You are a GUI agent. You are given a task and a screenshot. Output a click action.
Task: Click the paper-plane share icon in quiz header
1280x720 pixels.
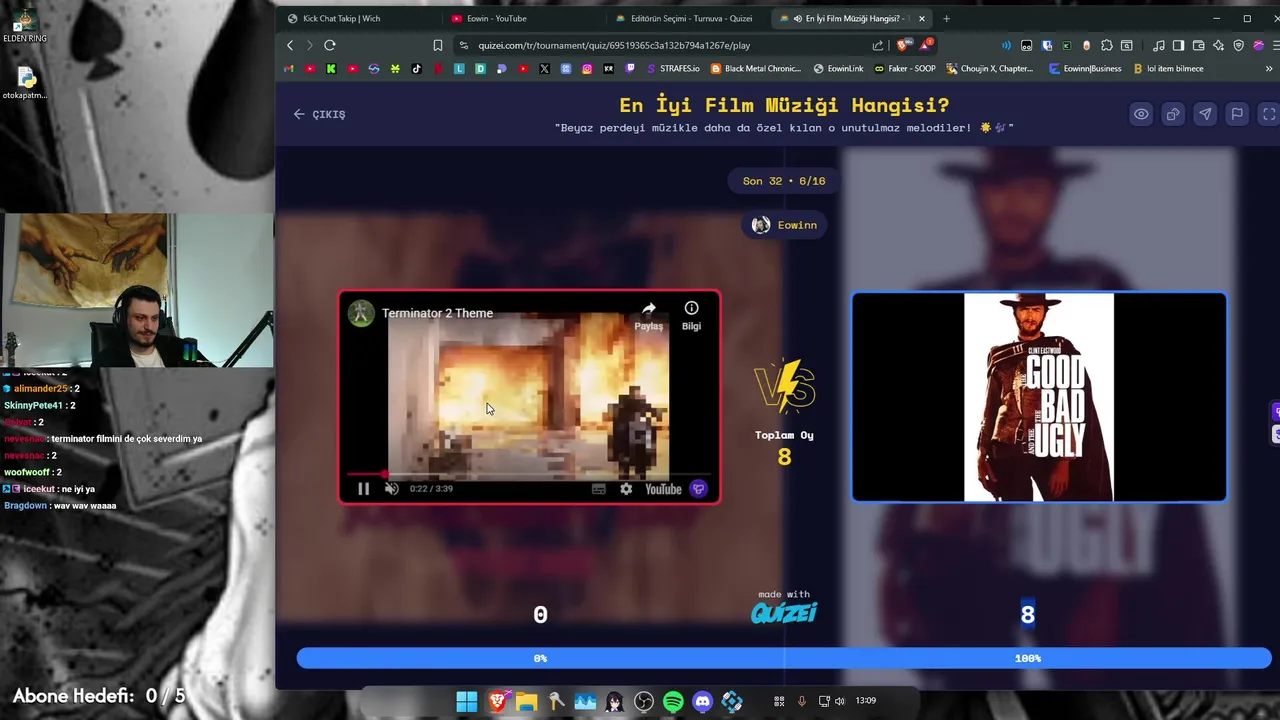point(1205,114)
